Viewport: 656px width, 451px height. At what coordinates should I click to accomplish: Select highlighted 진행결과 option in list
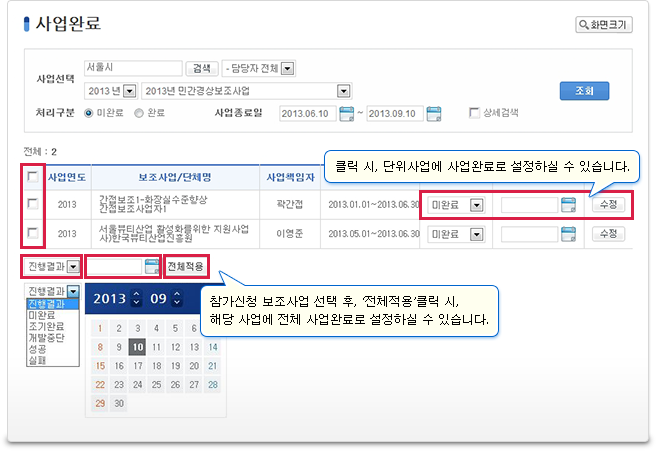[53, 304]
